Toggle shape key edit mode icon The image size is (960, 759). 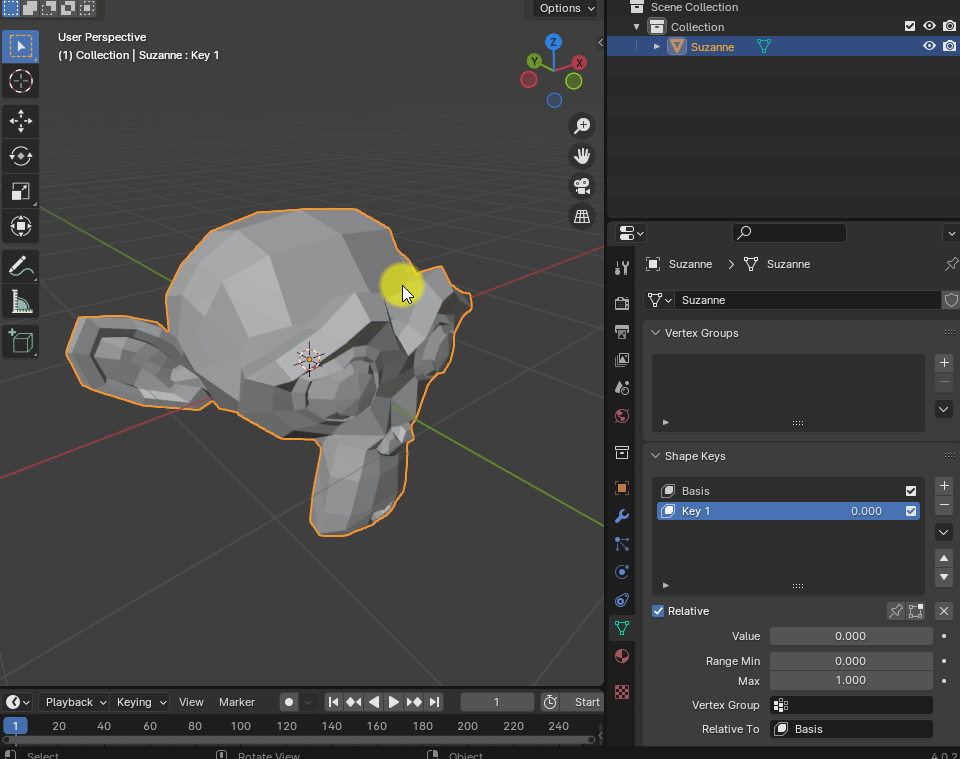916,611
